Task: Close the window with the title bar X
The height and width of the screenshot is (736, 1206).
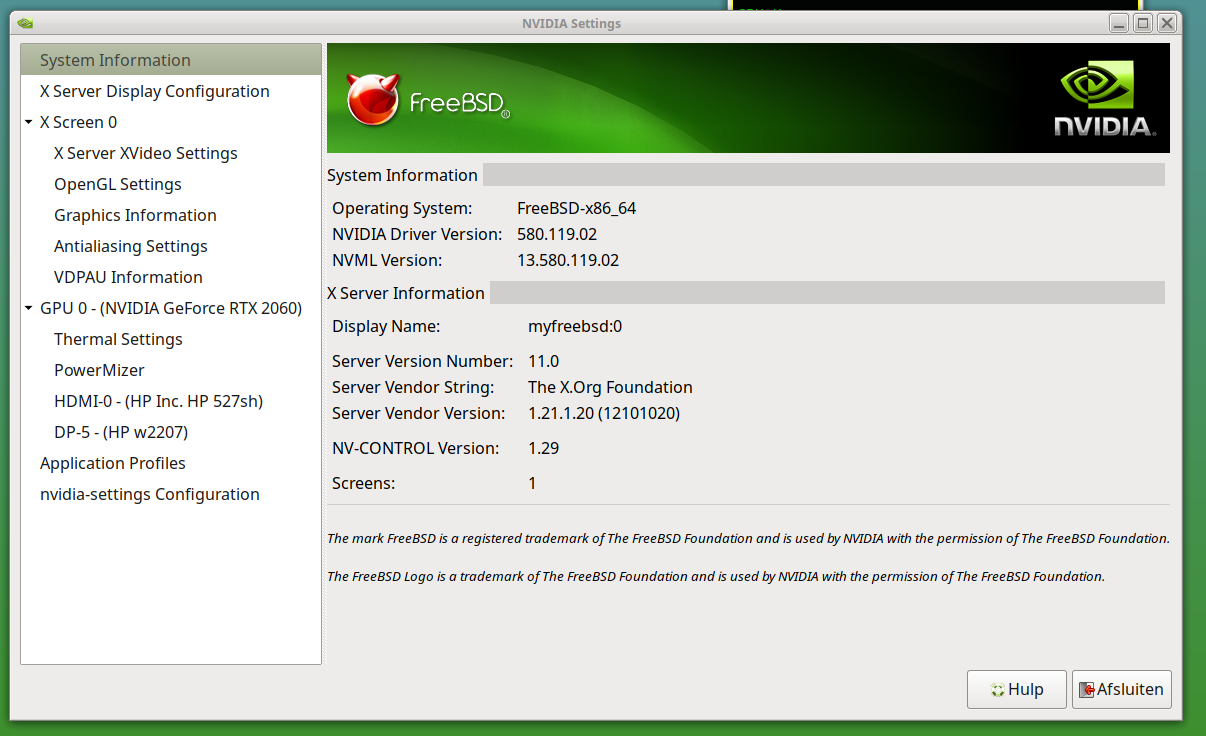Action: pos(1165,23)
